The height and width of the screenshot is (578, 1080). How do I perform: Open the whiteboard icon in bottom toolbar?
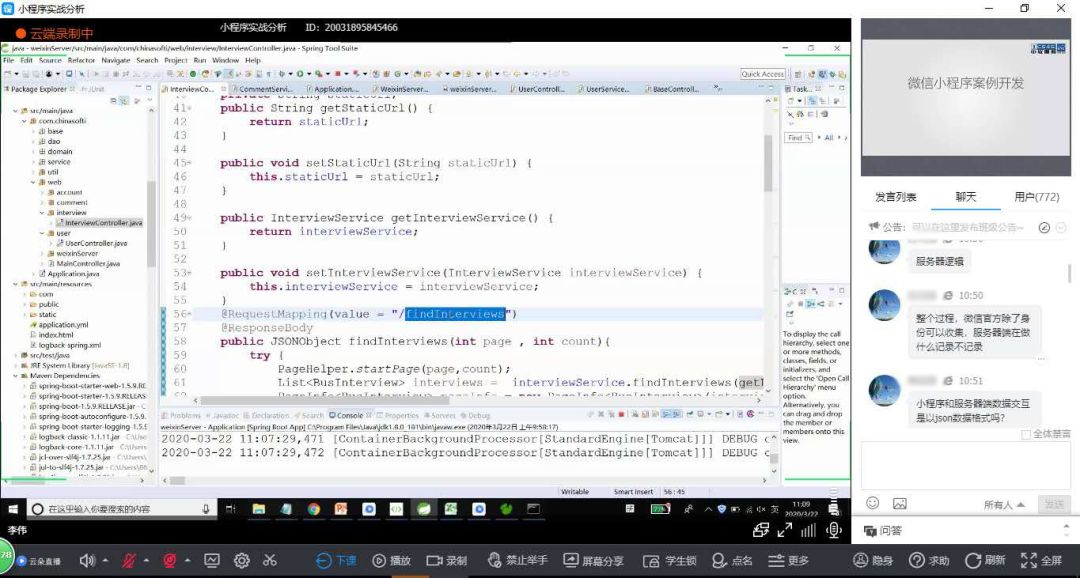[211, 561]
